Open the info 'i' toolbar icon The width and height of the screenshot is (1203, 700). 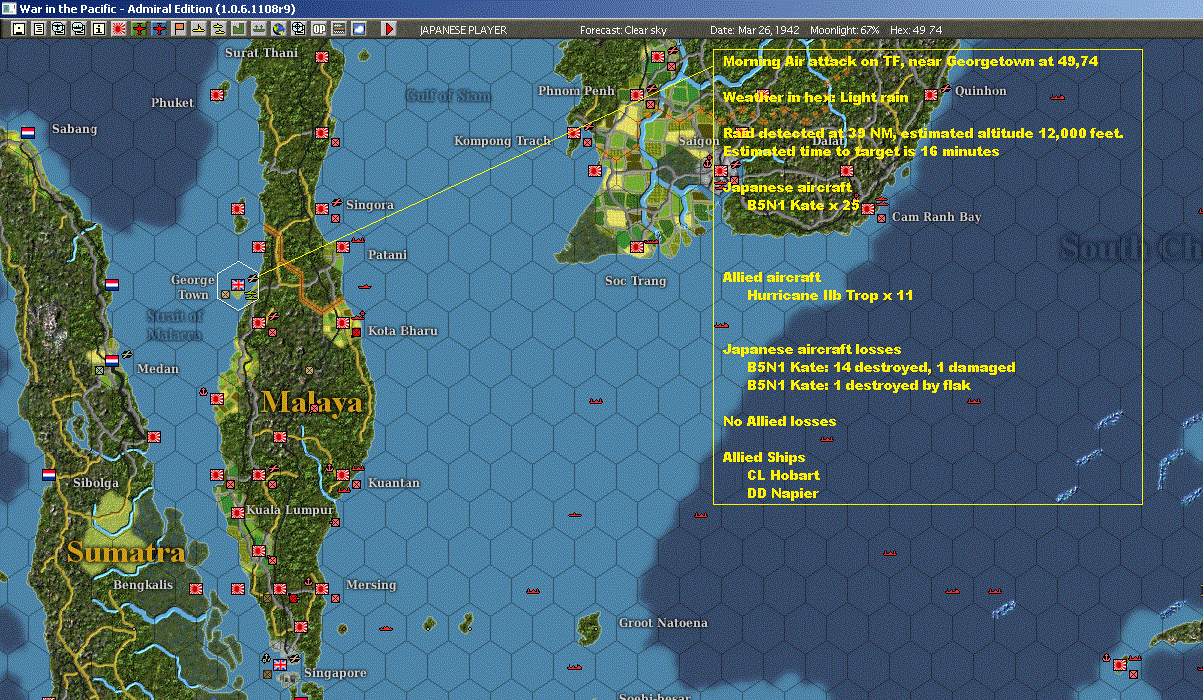98,29
